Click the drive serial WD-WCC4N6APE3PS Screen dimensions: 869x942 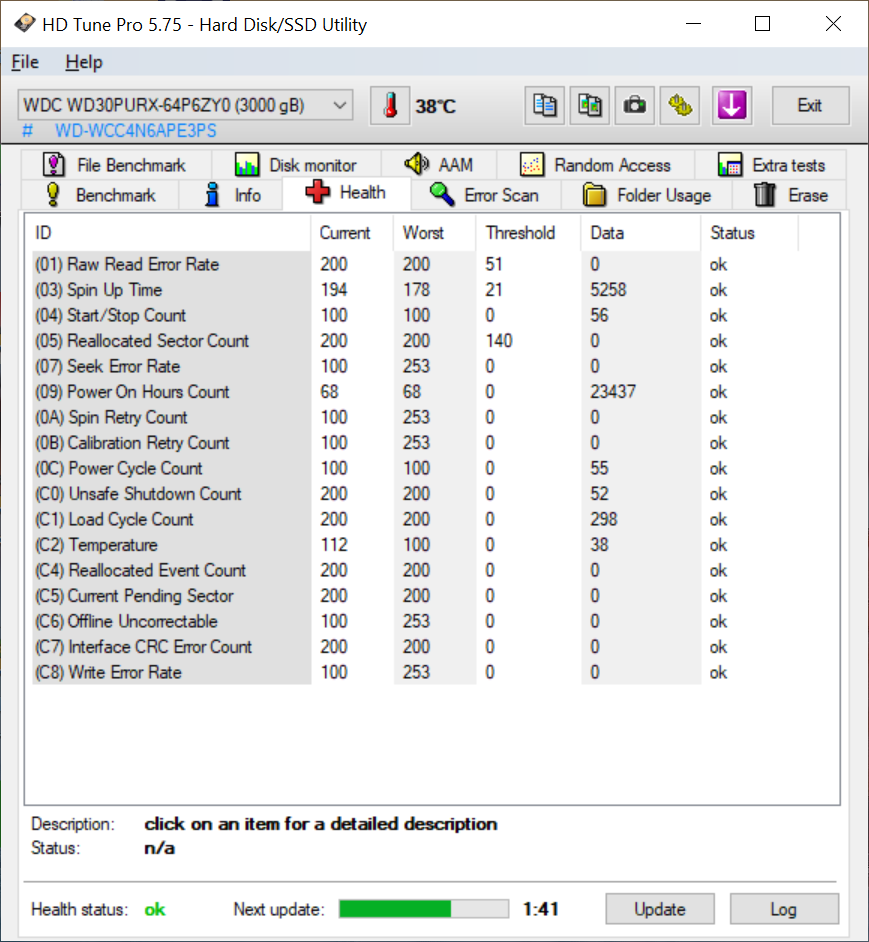point(136,131)
